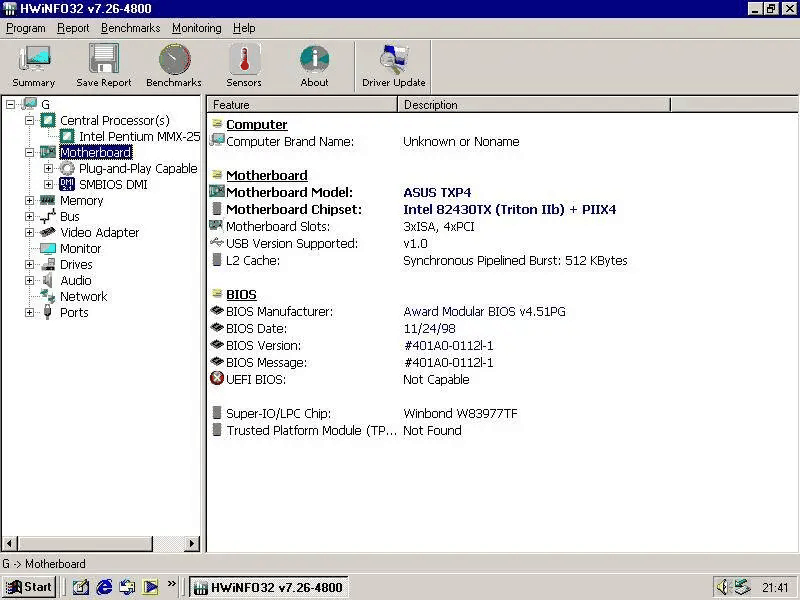Collapse the Central Processor(s) node
The image size is (800, 600).
pyautogui.click(x=30, y=121)
